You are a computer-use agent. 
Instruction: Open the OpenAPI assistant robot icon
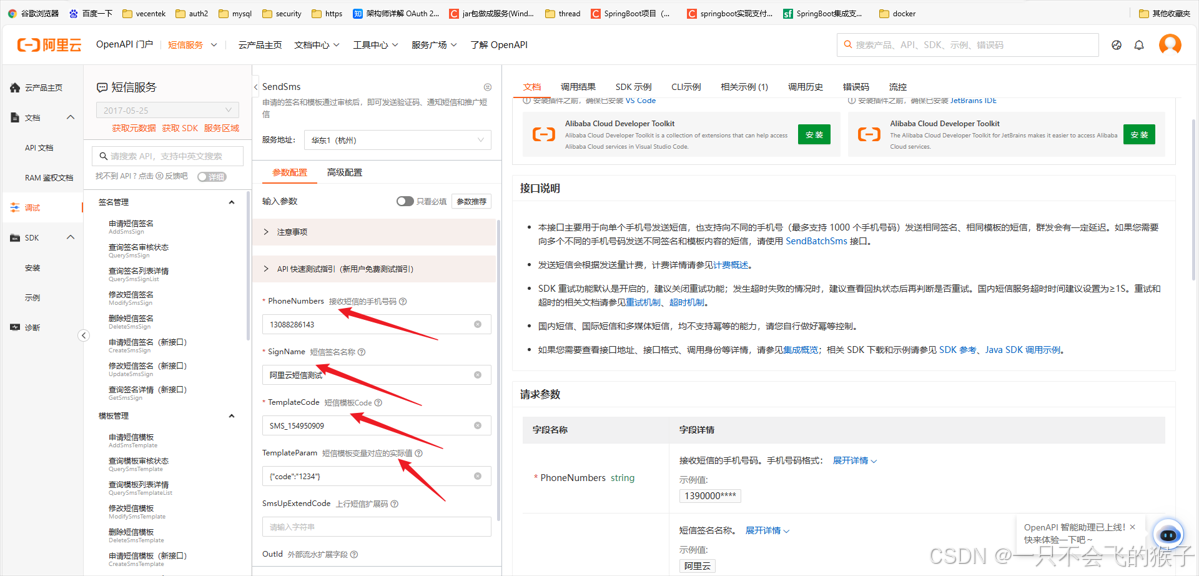point(1167,535)
